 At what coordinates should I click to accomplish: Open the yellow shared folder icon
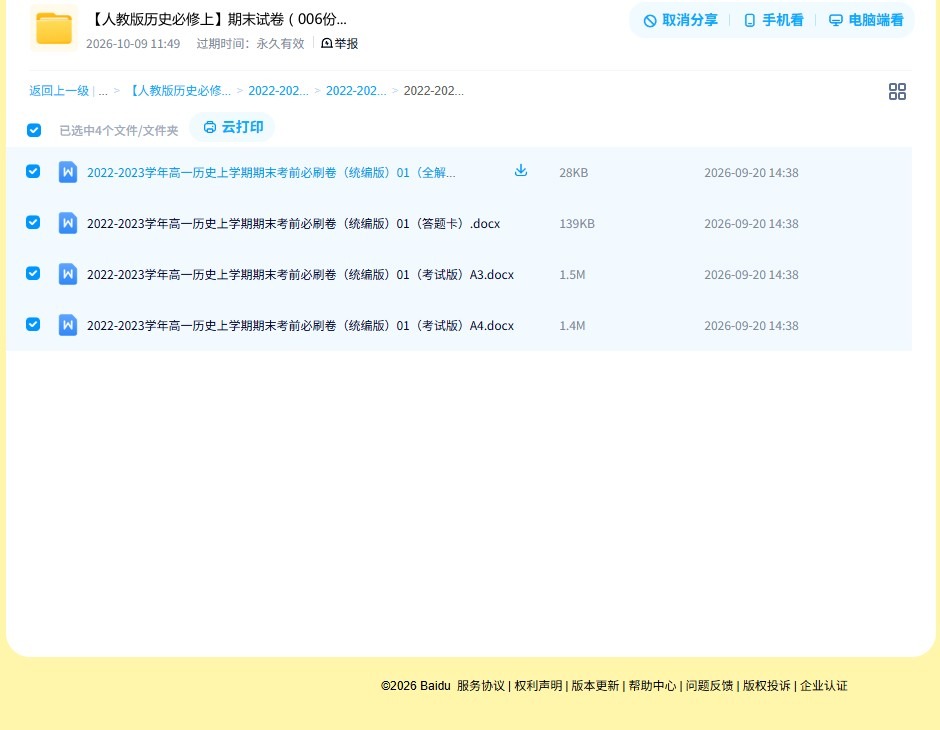click(54, 28)
